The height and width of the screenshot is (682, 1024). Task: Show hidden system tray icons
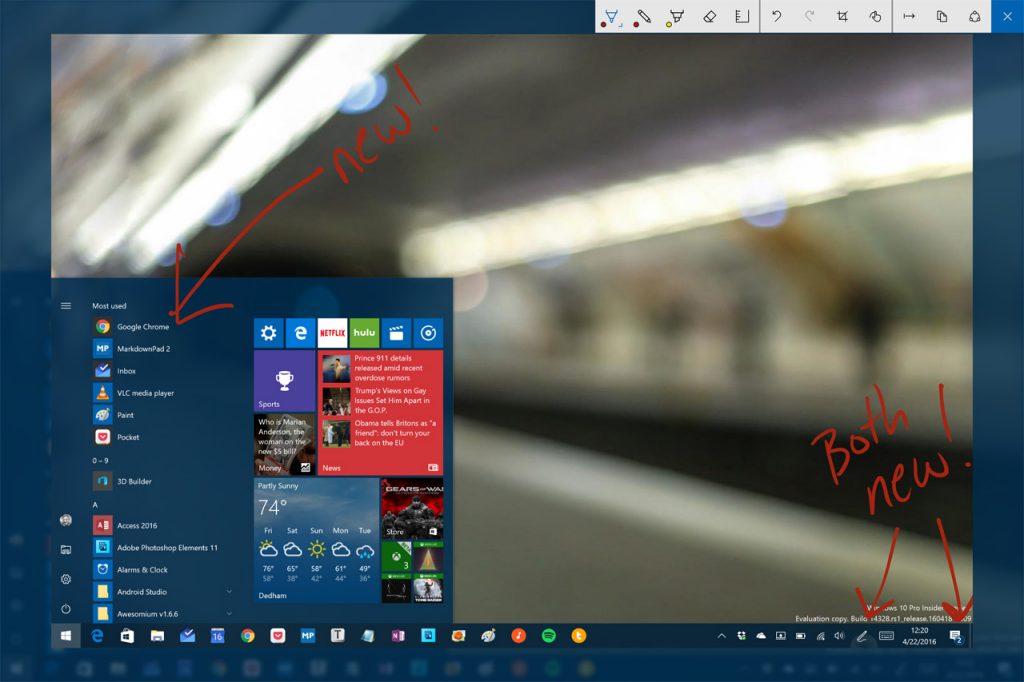point(723,635)
